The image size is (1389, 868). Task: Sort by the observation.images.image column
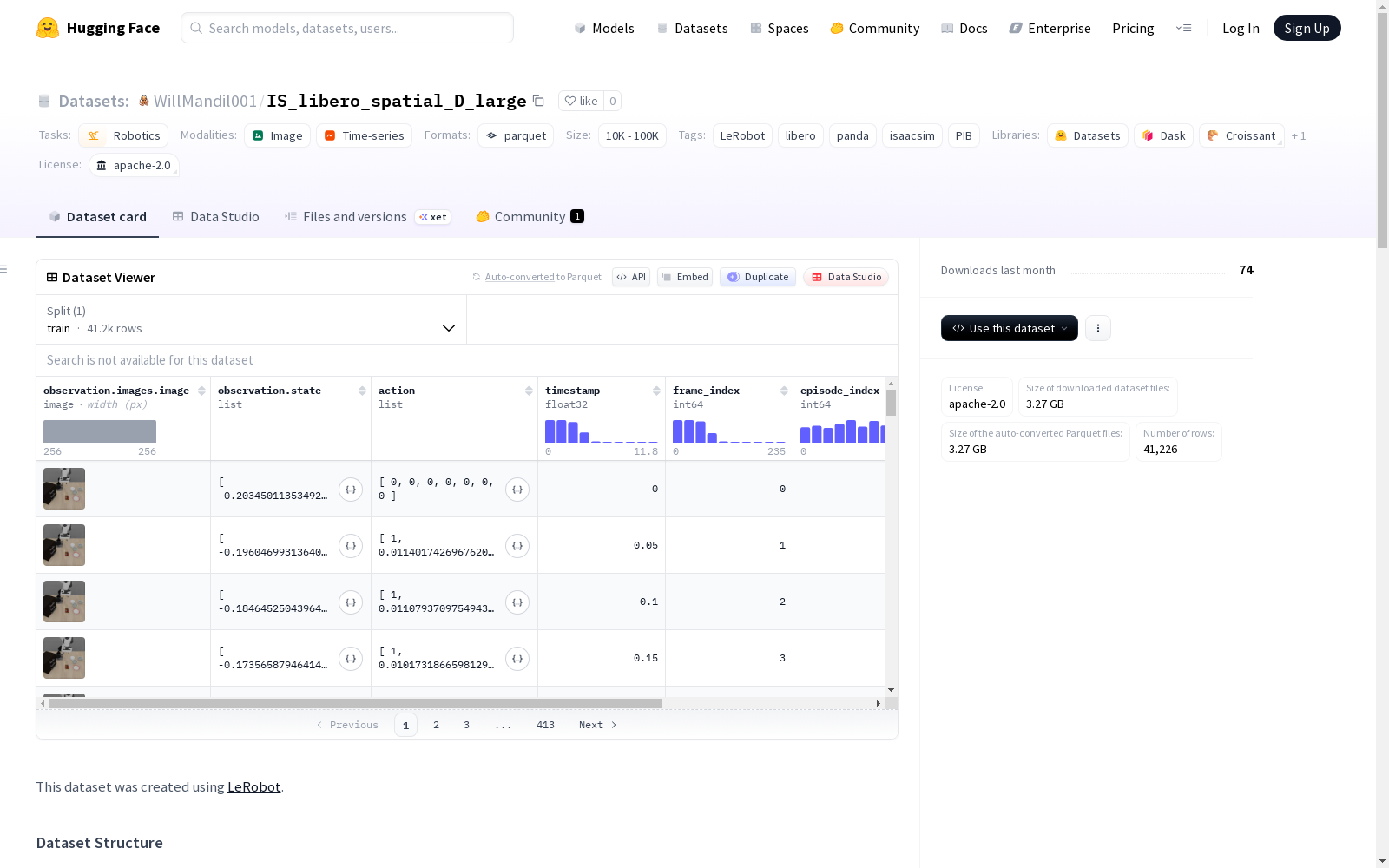coord(201,391)
